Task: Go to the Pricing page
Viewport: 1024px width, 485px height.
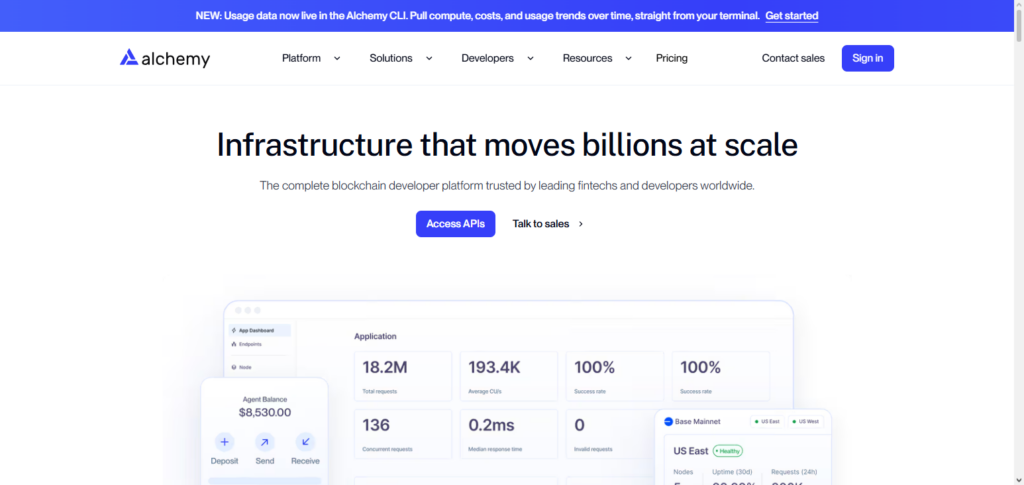Action: pyautogui.click(x=671, y=58)
